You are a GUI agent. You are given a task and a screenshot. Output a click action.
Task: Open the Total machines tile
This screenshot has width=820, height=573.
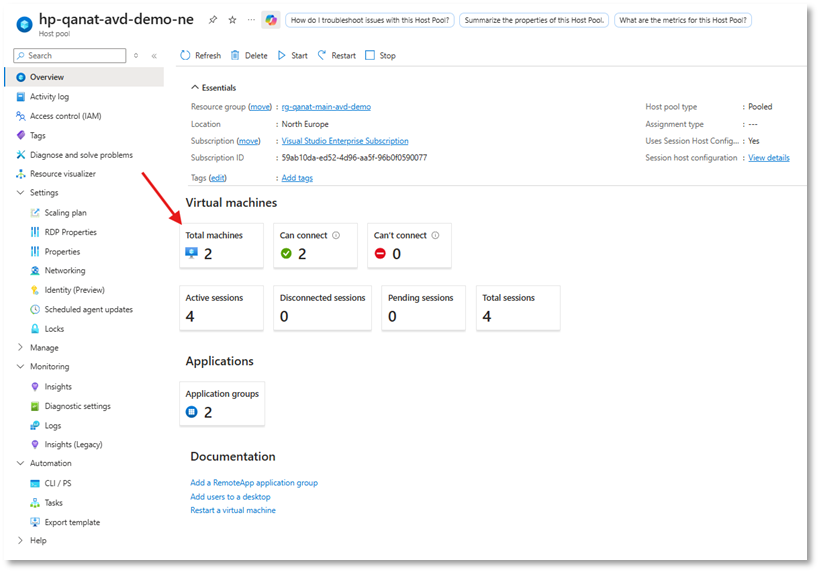click(221, 246)
